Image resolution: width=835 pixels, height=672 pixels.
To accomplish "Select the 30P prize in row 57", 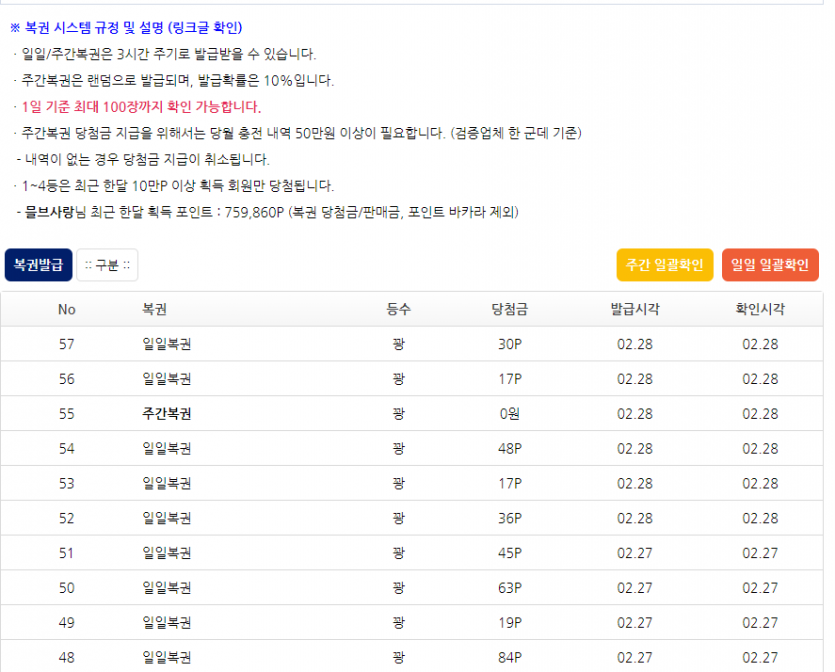I will tap(510, 344).
